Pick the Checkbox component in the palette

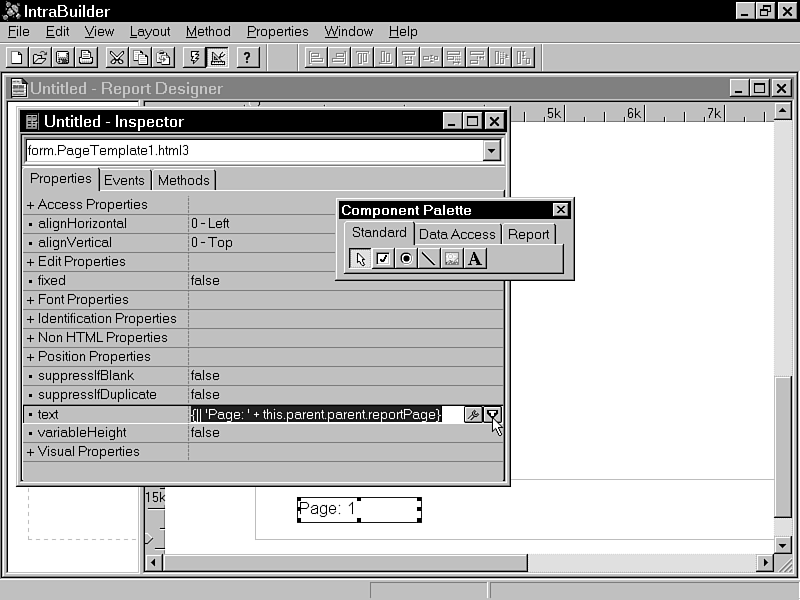click(383, 259)
